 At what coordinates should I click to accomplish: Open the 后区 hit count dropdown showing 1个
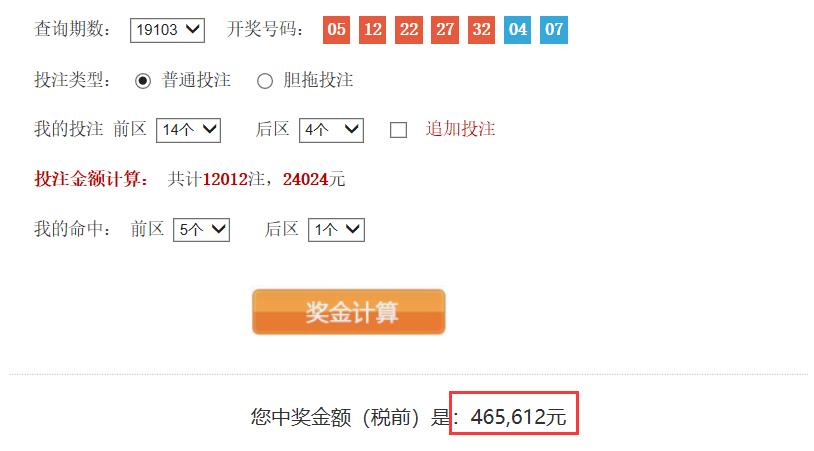336,230
